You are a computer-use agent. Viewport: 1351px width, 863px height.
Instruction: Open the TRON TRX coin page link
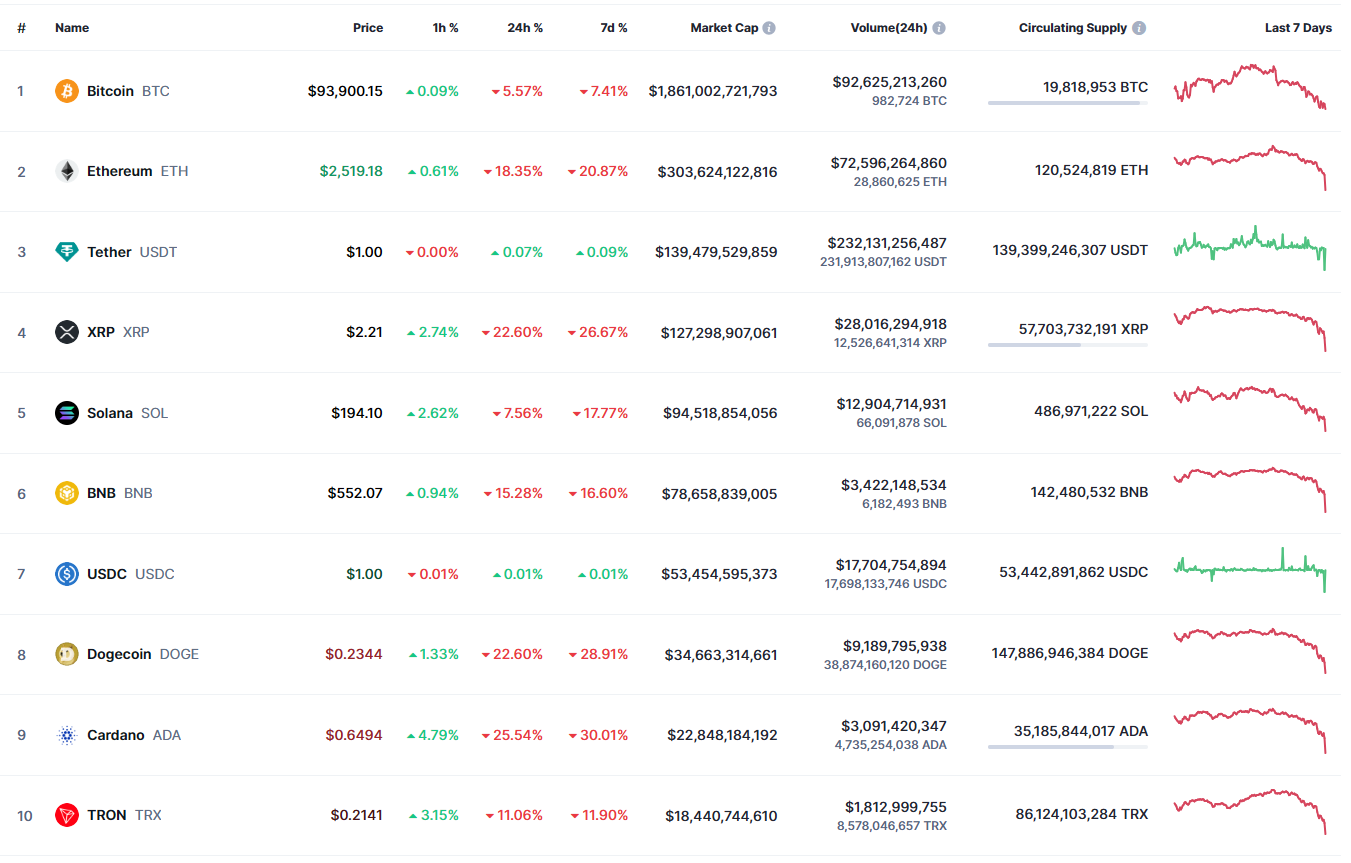[x=124, y=815]
